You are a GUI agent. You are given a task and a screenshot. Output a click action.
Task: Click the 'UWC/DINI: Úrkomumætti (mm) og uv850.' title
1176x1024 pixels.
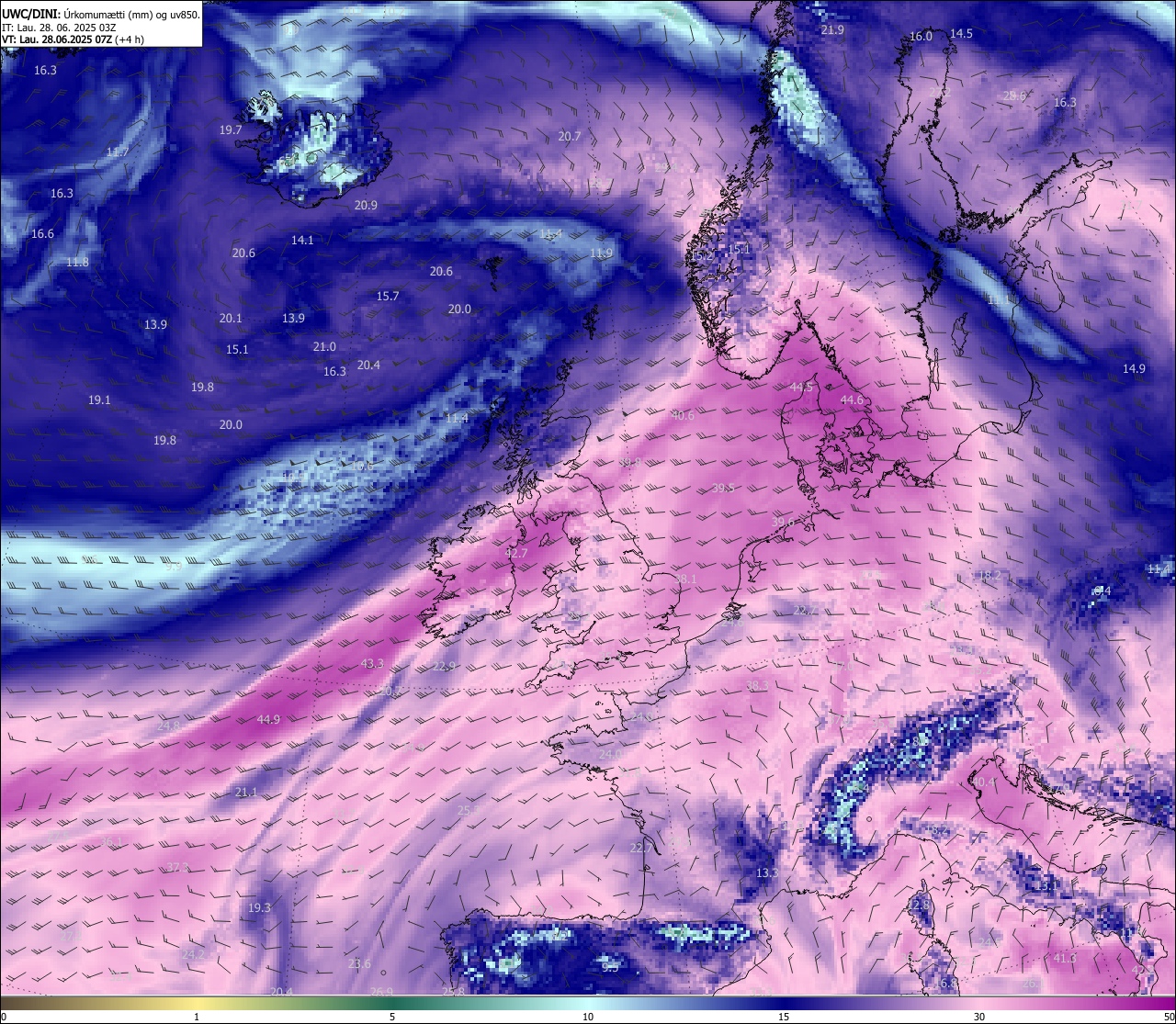coord(101,15)
